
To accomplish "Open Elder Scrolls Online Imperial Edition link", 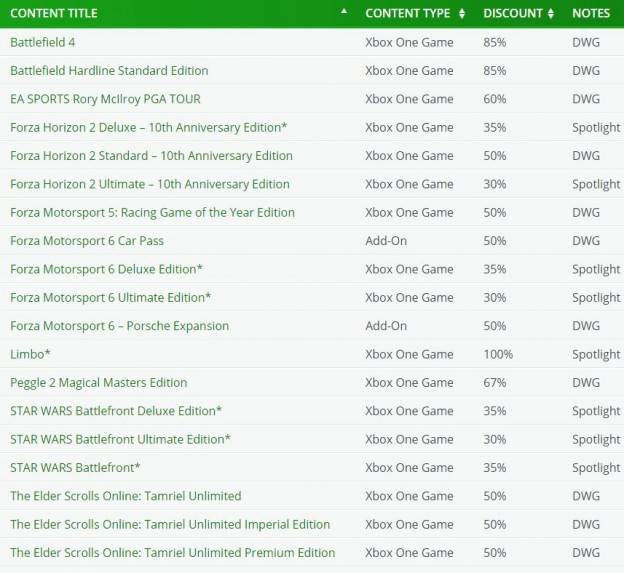I will 170,524.
